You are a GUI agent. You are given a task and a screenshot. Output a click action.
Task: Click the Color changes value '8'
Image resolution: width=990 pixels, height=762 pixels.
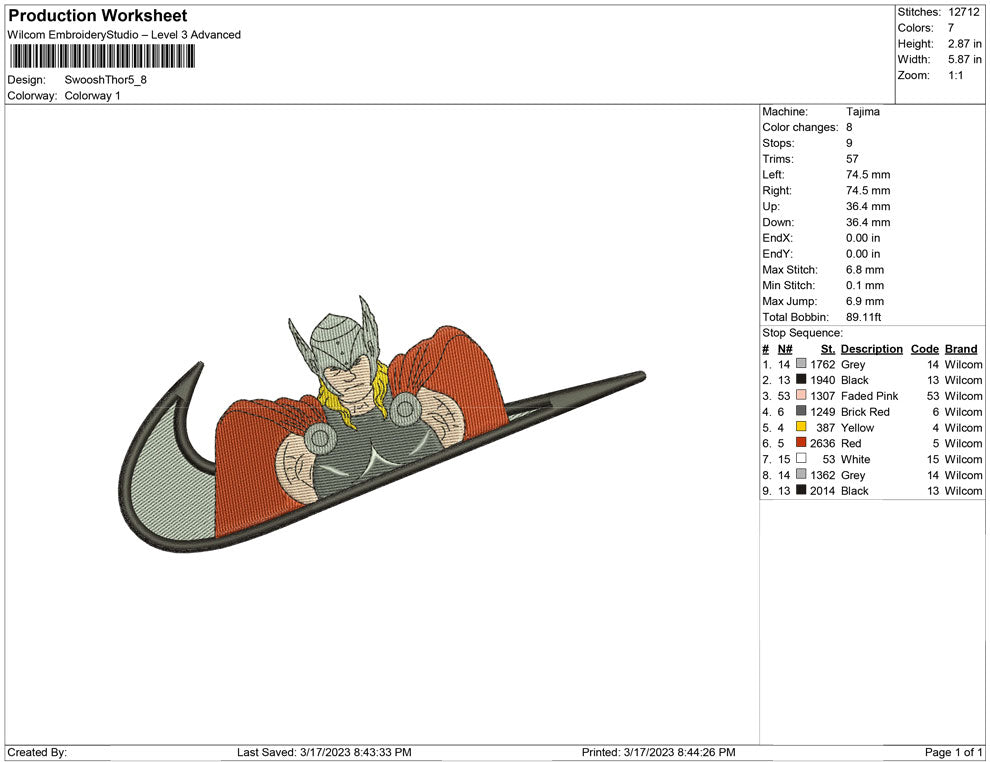point(849,127)
